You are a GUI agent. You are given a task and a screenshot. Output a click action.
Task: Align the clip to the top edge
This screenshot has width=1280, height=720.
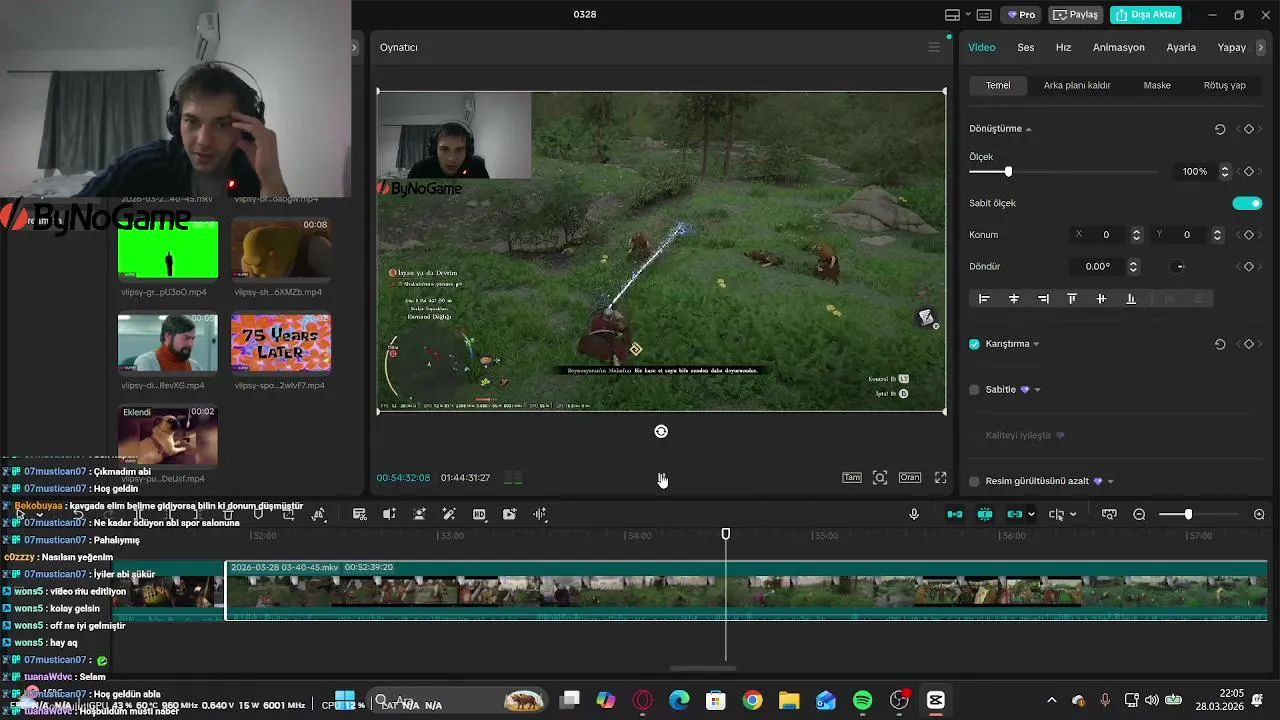tap(1072, 299)
